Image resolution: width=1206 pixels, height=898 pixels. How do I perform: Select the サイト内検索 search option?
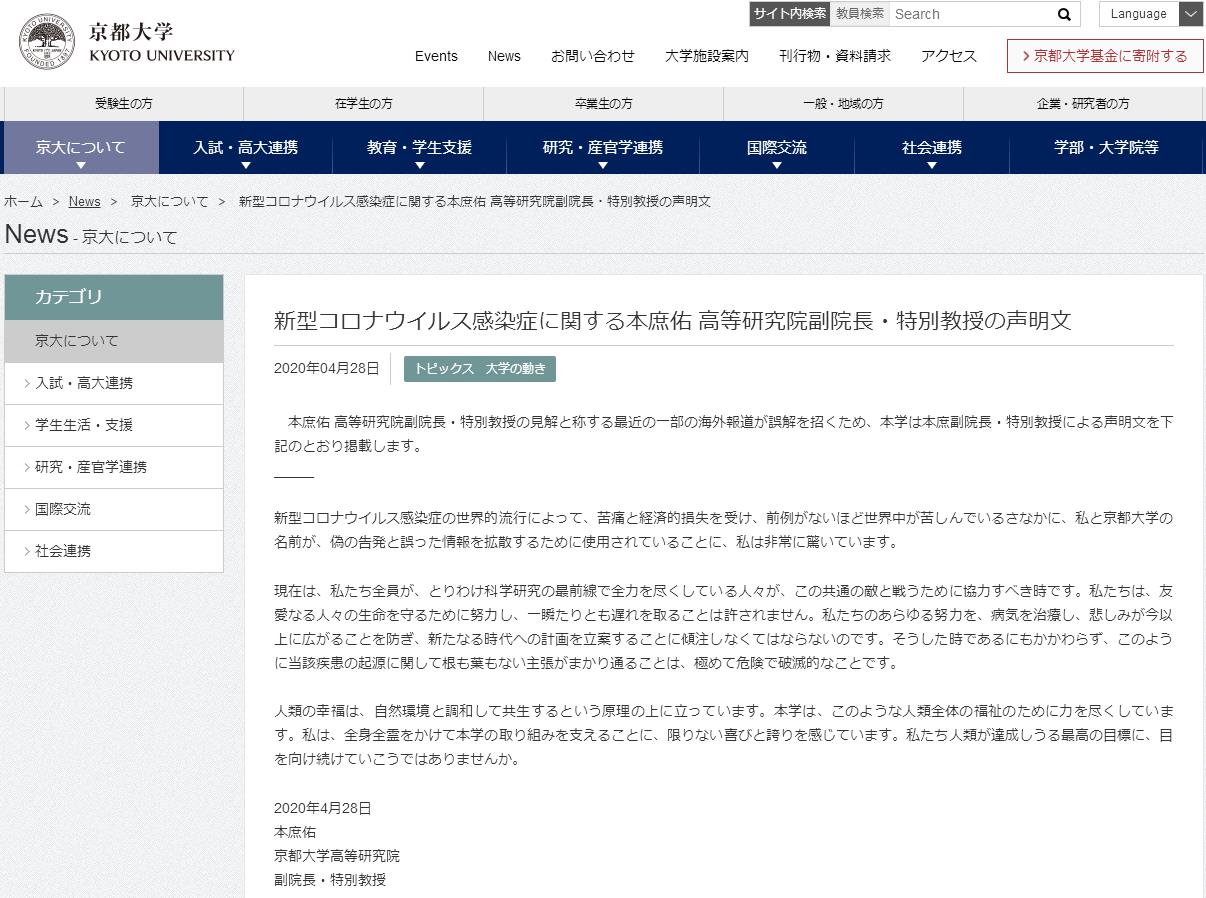789,14
